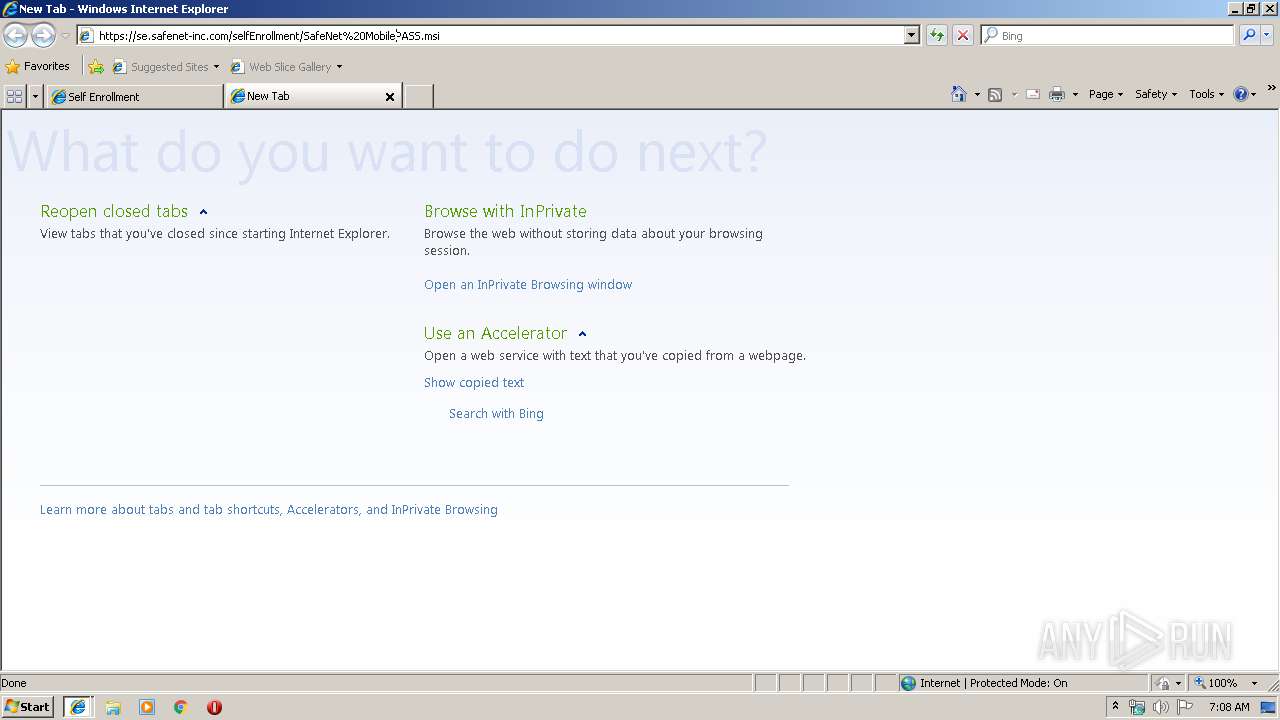The height and width of the screenshot is (720, 1280).
Task: Open a blank new tab button
Action: (x=418, y=97)
